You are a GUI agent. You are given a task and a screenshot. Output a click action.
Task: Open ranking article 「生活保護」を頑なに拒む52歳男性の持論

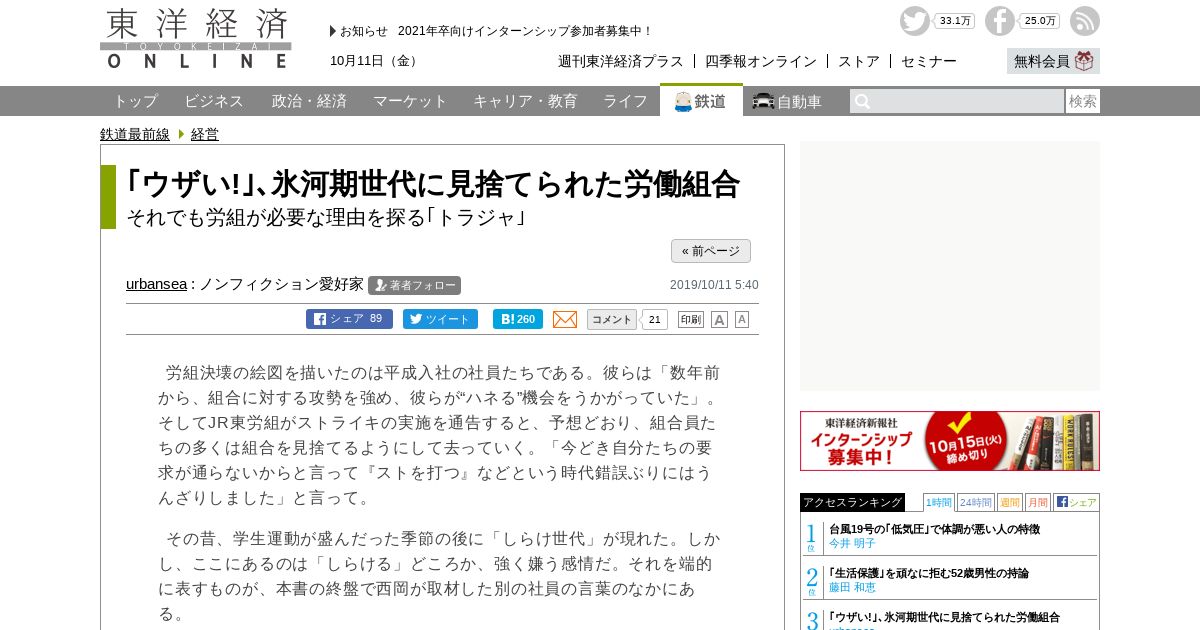pos(929,573)
